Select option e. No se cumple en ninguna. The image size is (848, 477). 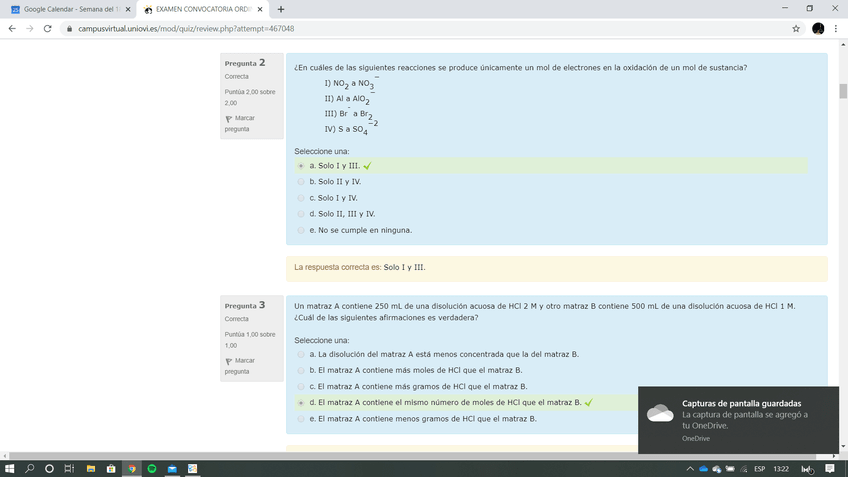pyautogui.click(x=301, y=230)
